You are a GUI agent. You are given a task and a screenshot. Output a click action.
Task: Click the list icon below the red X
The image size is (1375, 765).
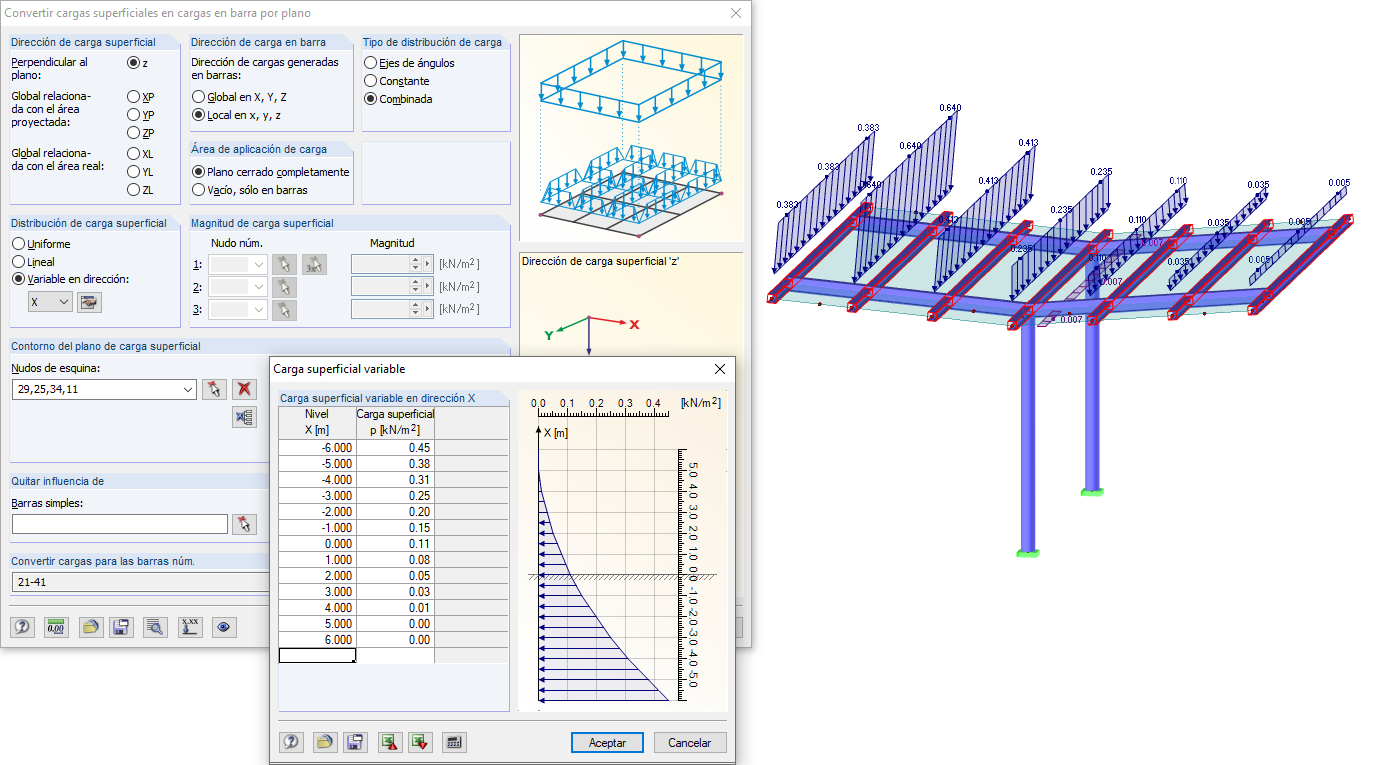coord(243,417)
